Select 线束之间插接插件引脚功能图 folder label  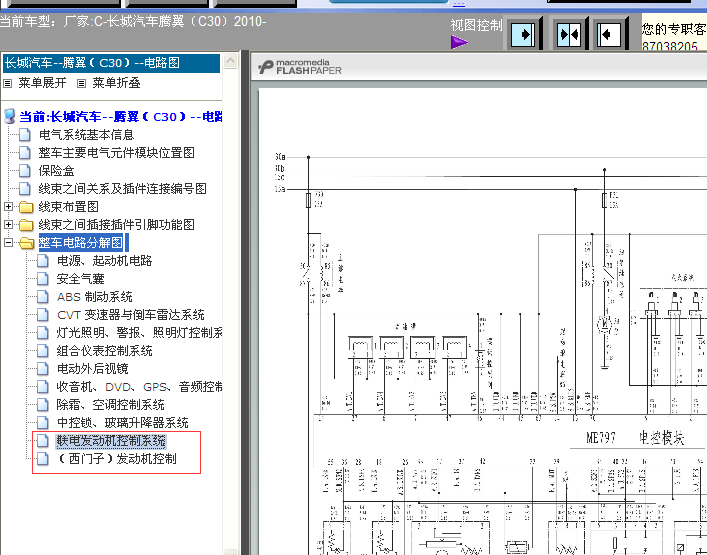(116, 225)
